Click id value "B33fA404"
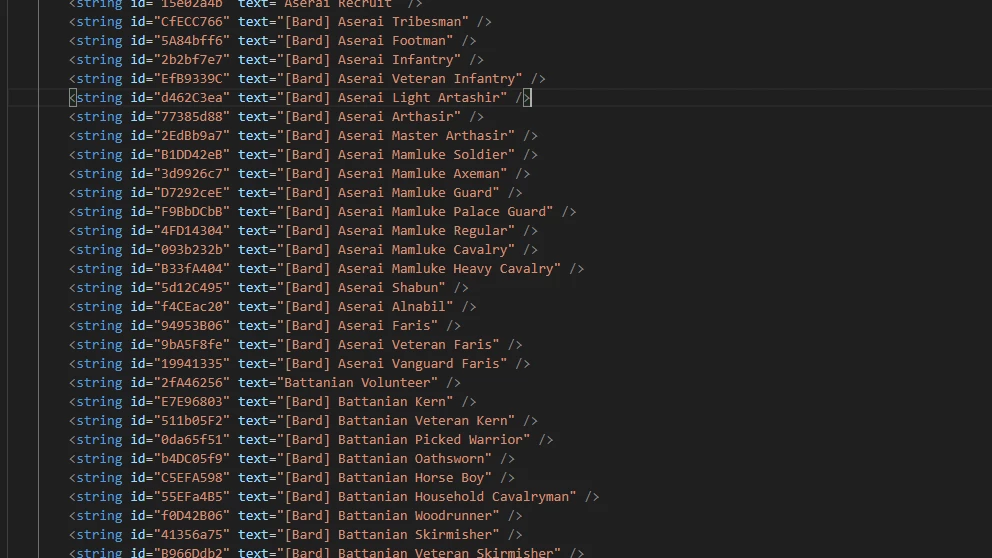The height and width of the screenshot is (558, 992). pos(192,268)
